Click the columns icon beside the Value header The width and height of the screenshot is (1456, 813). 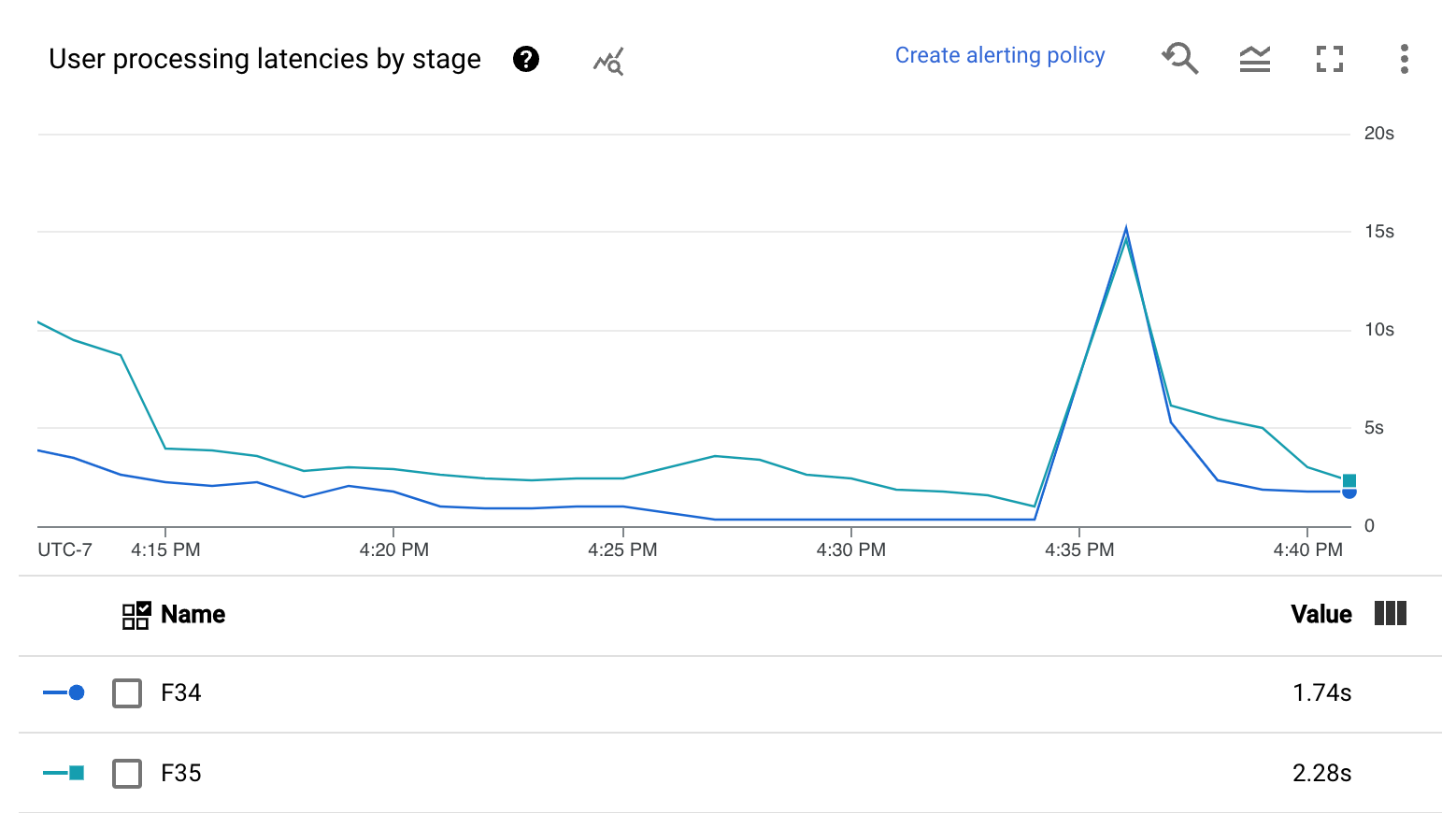pyautogui.click(x=1391, y=614)
